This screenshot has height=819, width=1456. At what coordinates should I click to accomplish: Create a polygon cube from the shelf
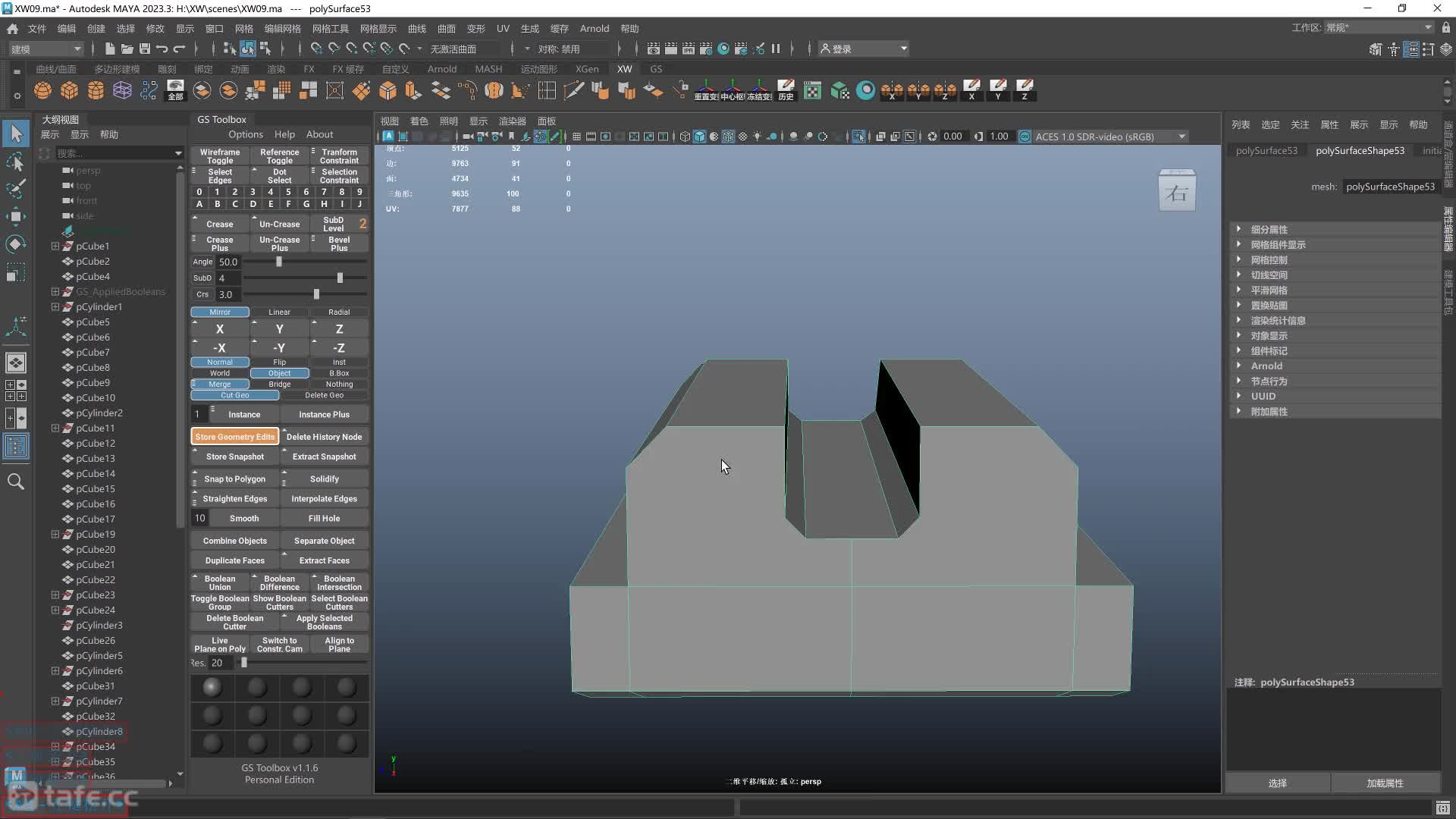click(x=70, y=91)
